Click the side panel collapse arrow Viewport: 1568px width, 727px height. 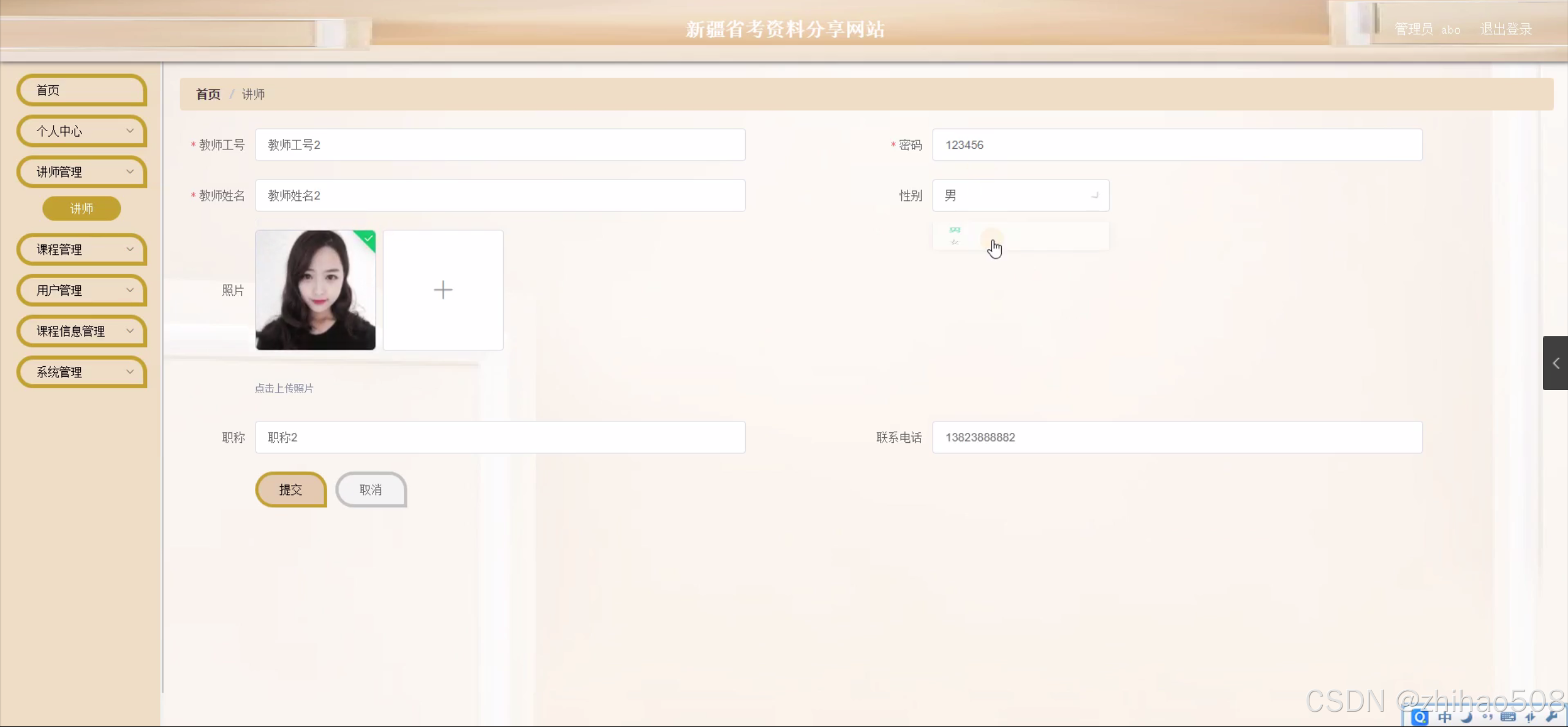click(x=1555, y=363)
